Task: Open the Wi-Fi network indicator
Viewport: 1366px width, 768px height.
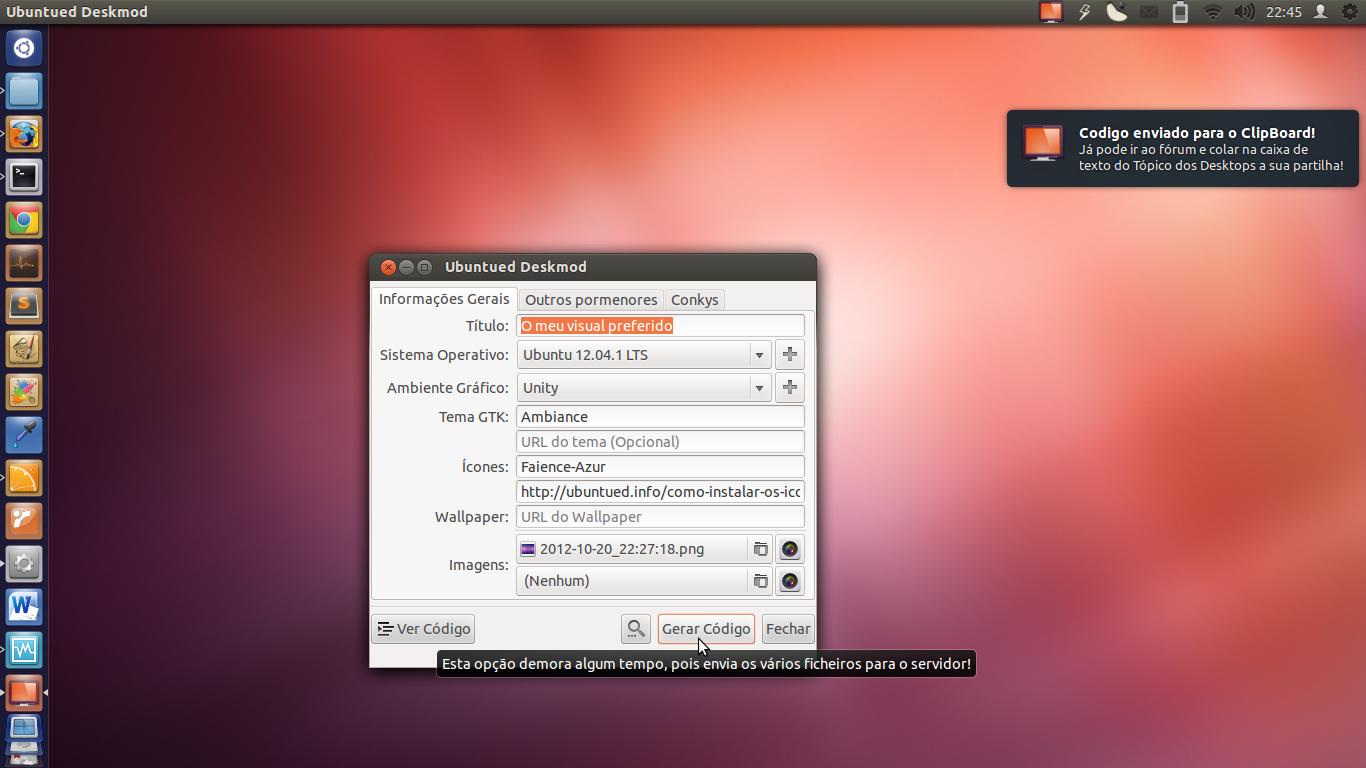Action: pyautogui.click(x=1212, y=12)
